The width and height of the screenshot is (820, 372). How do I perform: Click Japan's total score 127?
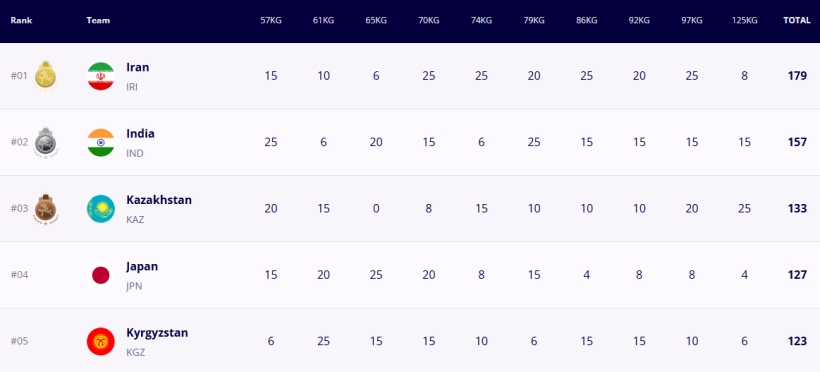(797, 275)
